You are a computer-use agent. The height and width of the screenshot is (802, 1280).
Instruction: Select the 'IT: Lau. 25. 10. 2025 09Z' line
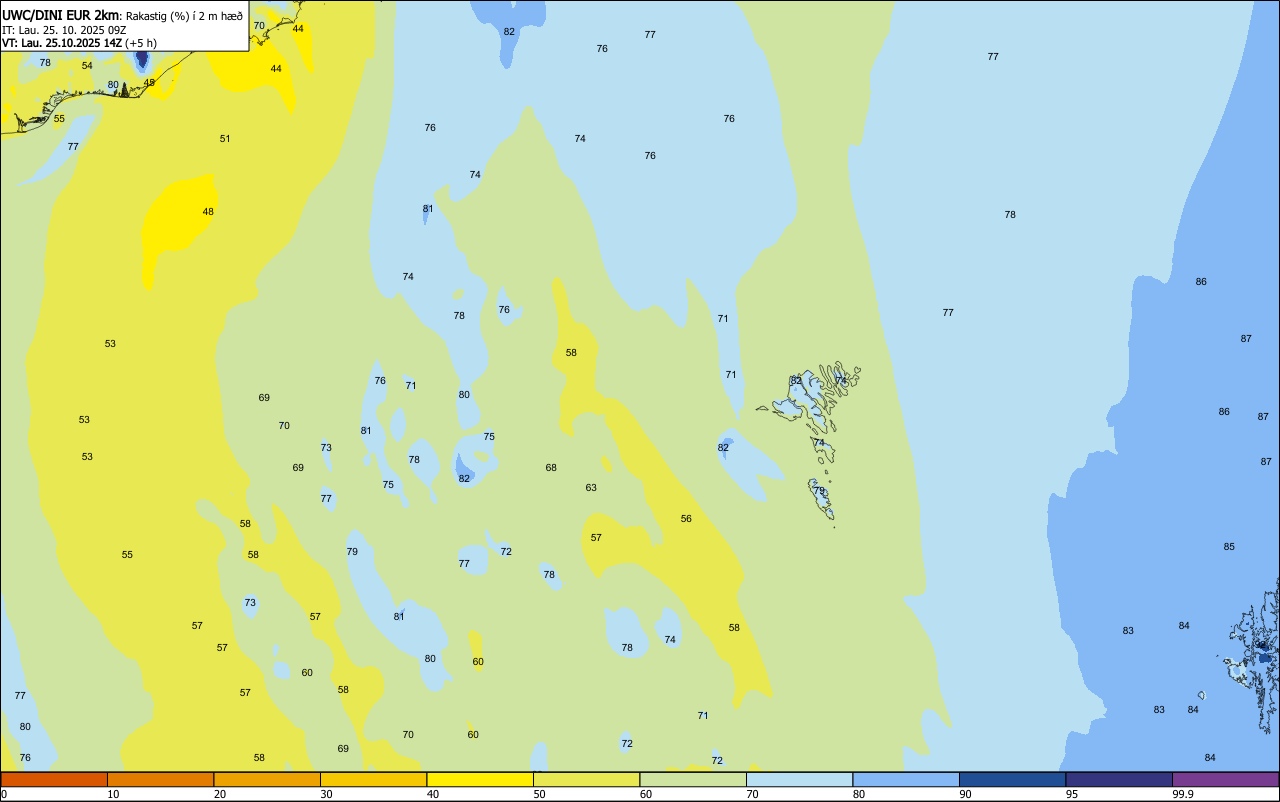[x=64, y=29]
